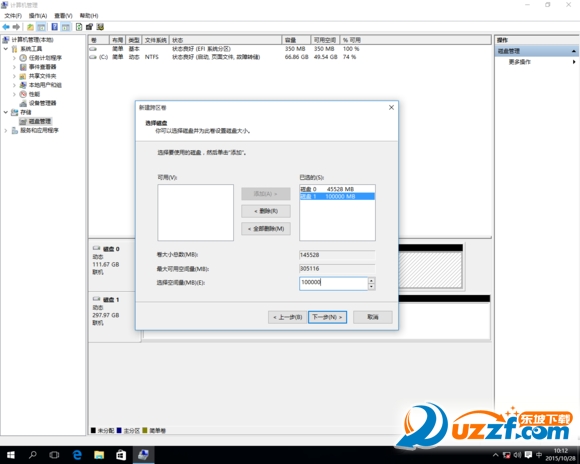Sort by the 容量 column header
The image size is (580, 464).
coord(296,40)
